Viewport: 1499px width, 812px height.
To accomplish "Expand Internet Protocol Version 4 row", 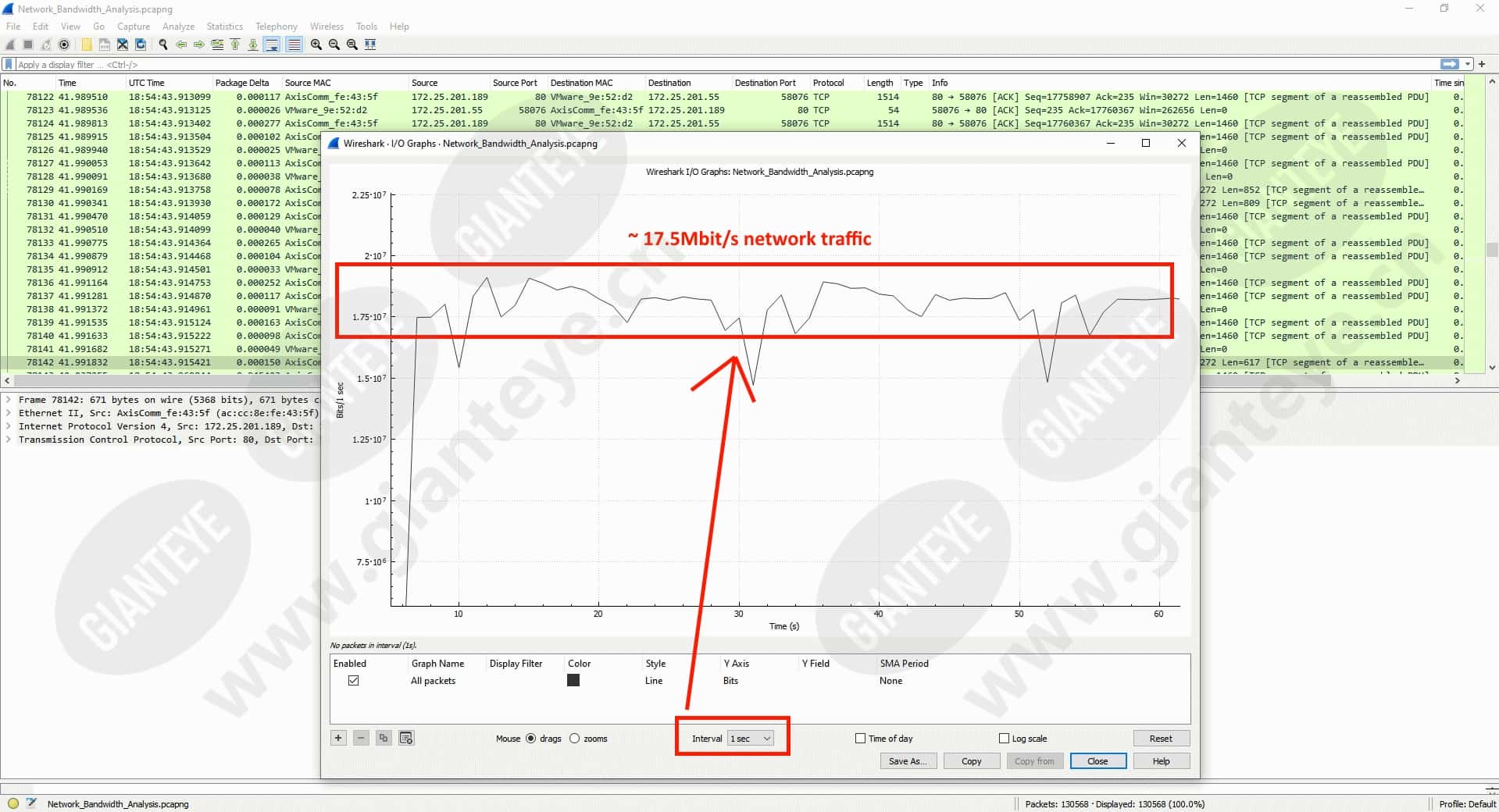I will coord(9,426).
